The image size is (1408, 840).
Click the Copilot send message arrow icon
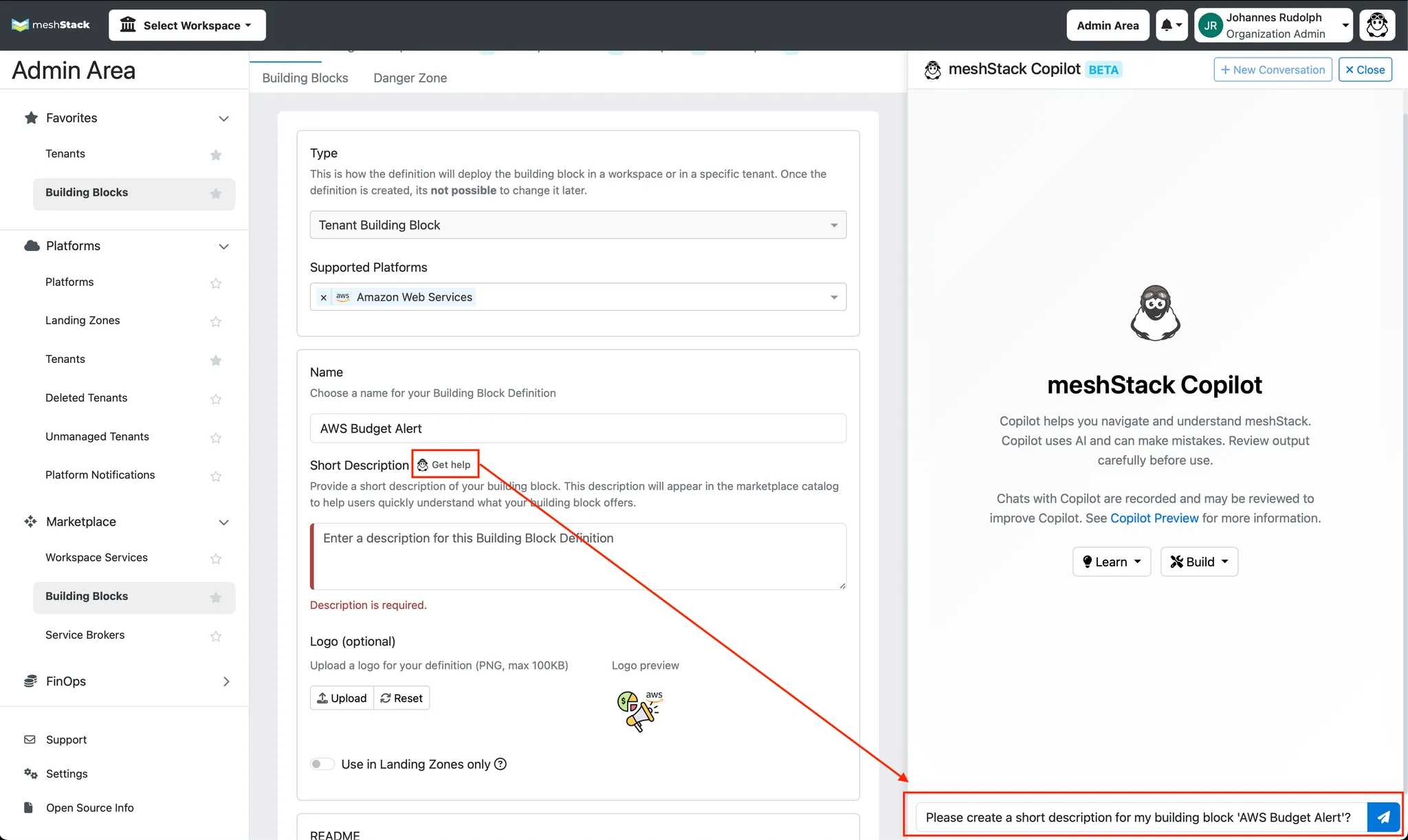click(x=1383, y=817)
